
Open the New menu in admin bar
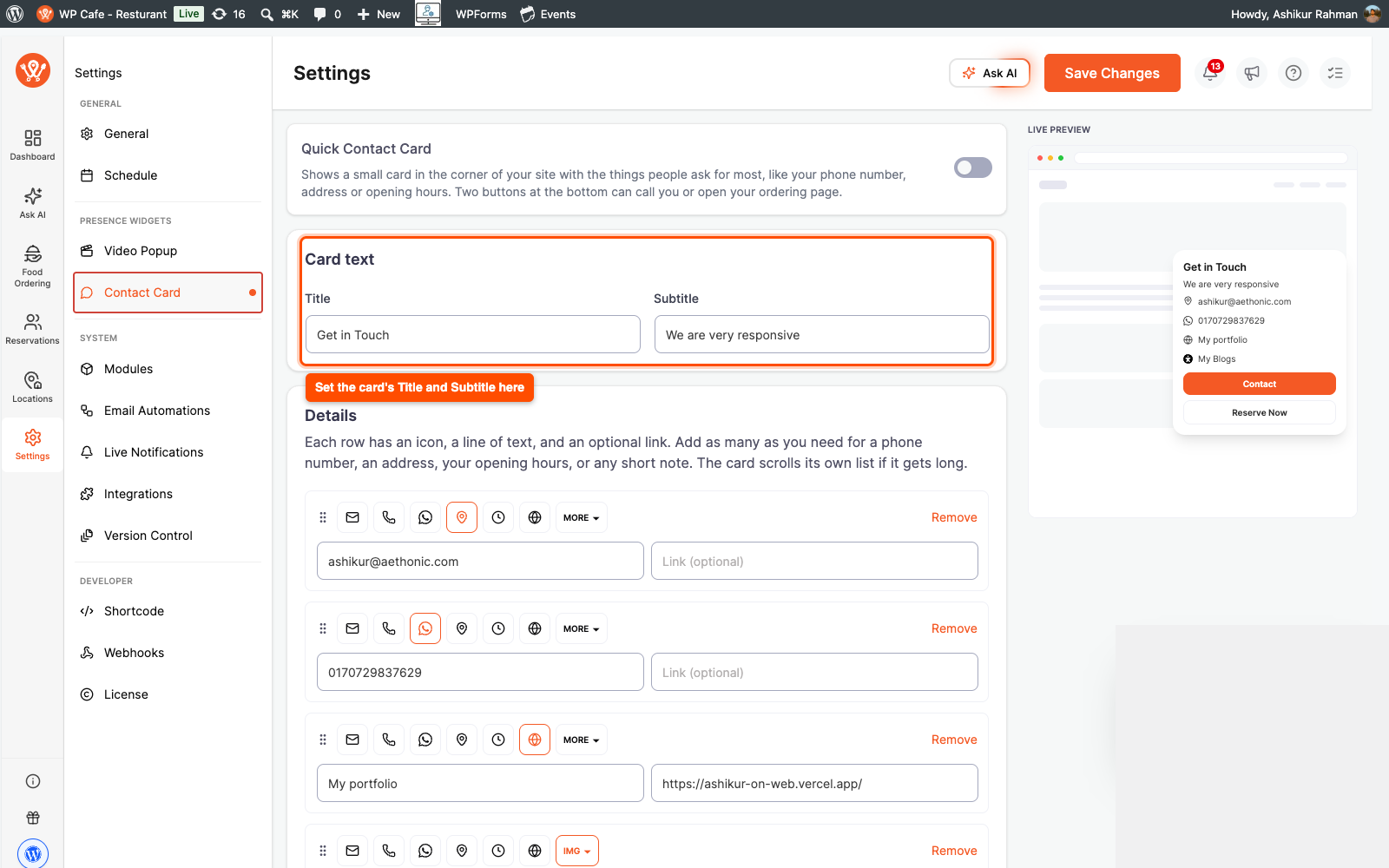379,14
